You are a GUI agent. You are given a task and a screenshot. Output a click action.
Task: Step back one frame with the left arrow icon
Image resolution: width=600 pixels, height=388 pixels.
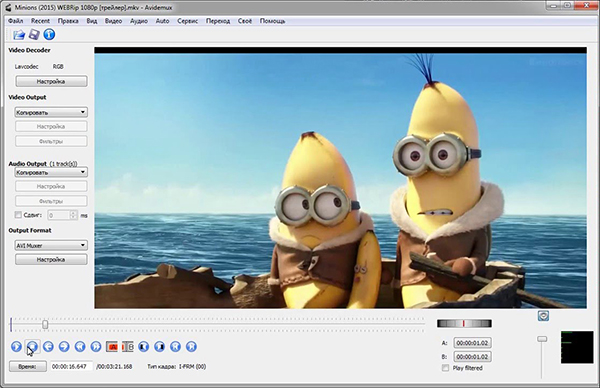pyautogui.click(x=48, y=347)
